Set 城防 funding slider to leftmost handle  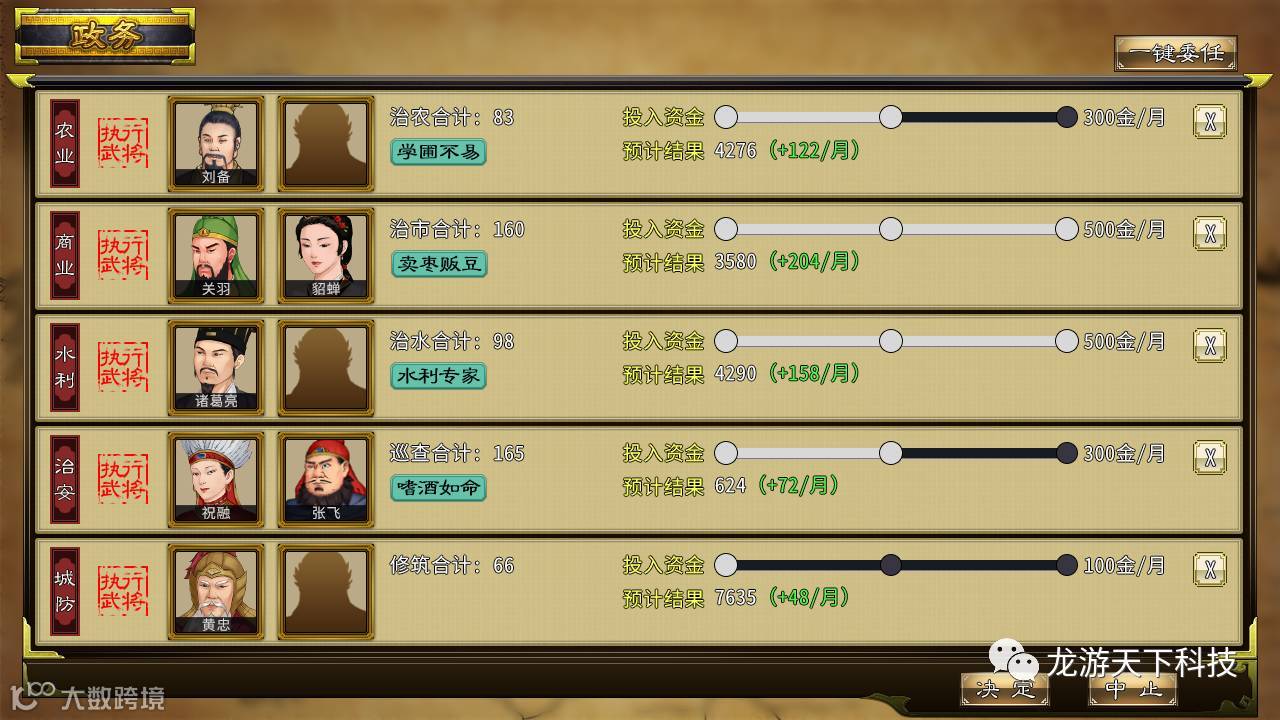(x=726, y=565)
